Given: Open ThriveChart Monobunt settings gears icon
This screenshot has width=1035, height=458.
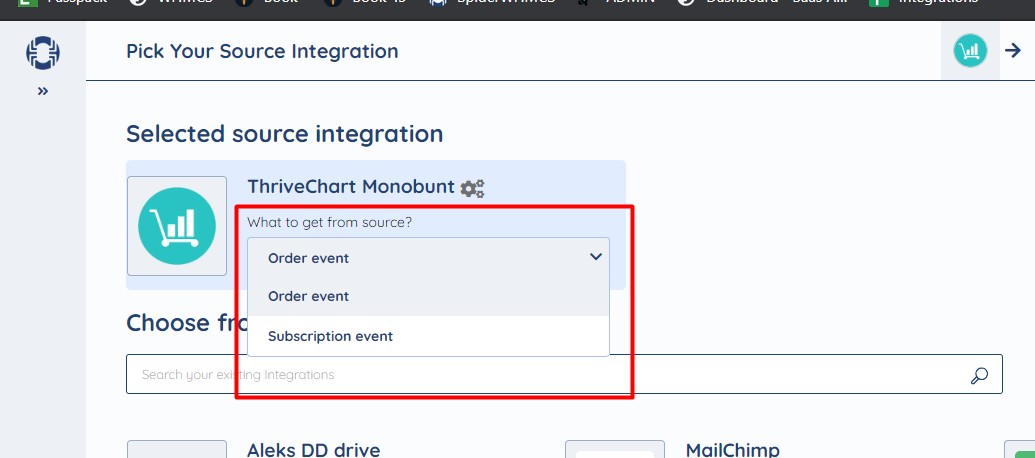Looking at the screenshot, I should [472, 188].
